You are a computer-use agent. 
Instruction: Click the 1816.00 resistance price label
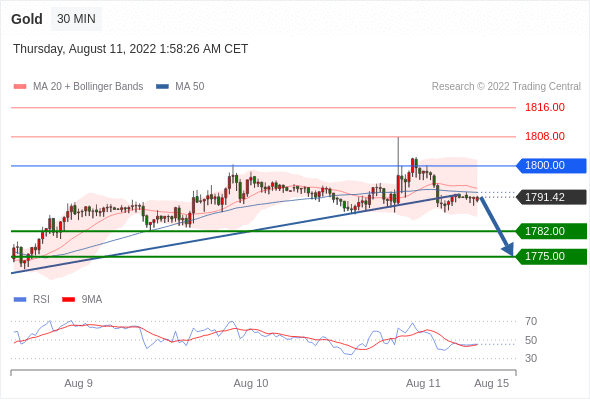coord(545,108)
